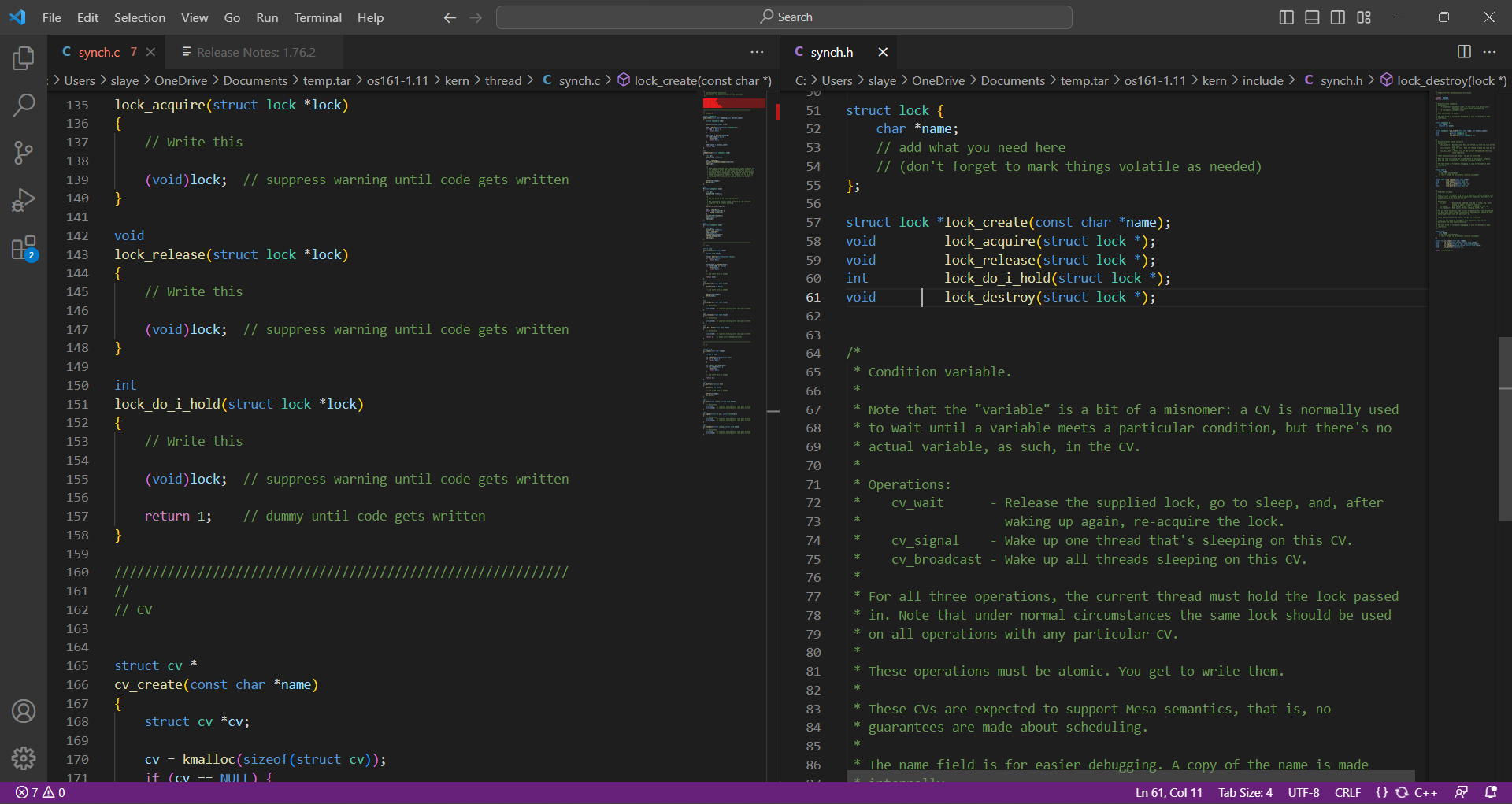This screenshot has width=1512, height=804.
Task: Change language mode from C++
Action: (x=1426, y=793)
